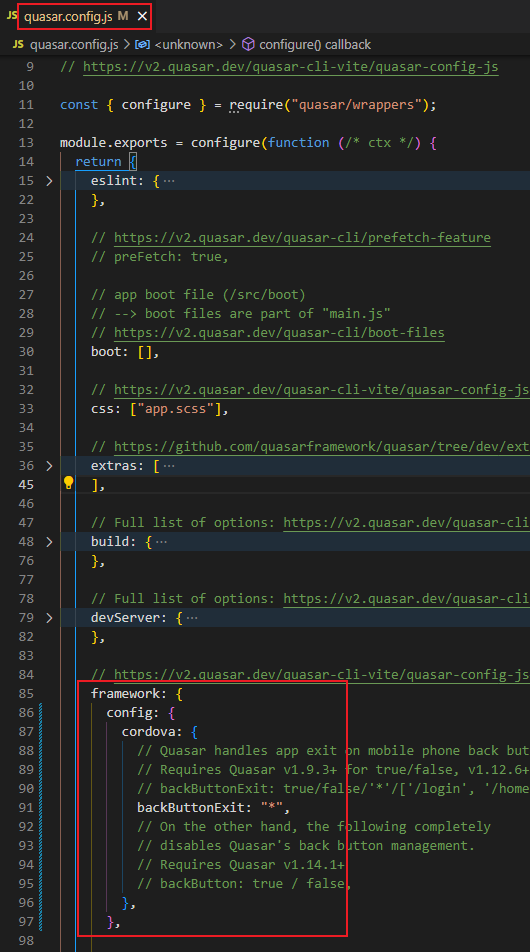This screenshot has height=952, width=530.
Task: Click the <unknown> breadcrumb segment
Action: [189, 44]
